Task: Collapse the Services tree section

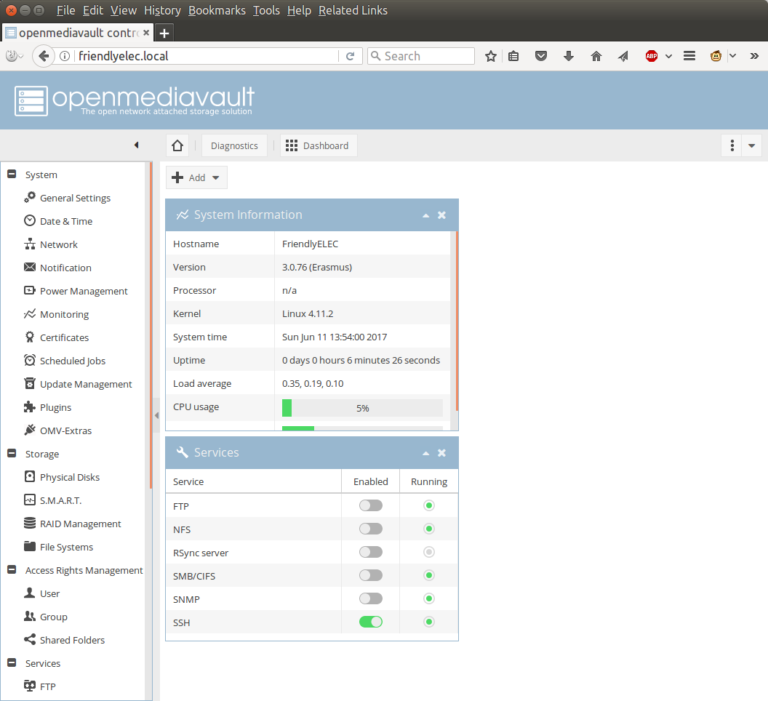Action: (12, 663)
